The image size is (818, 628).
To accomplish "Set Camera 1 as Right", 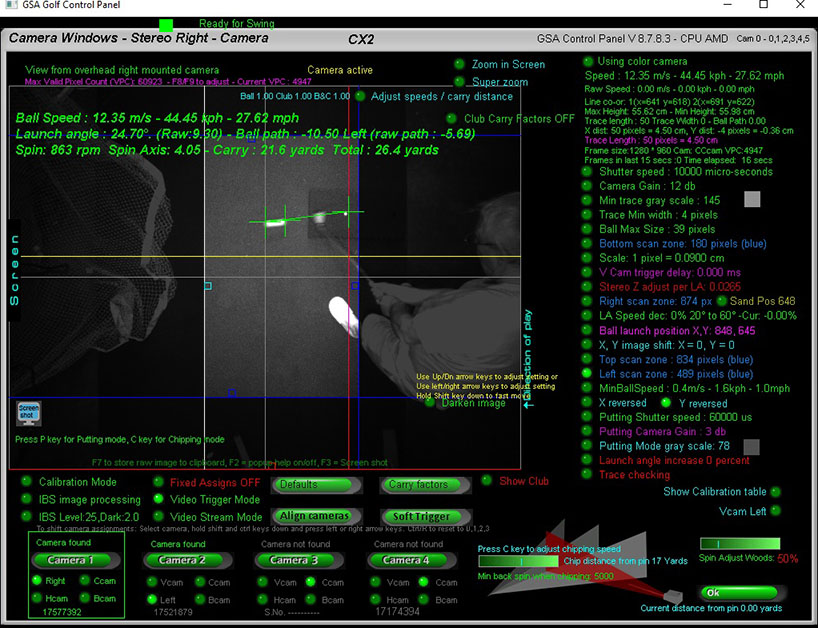I will pos(37,580).
